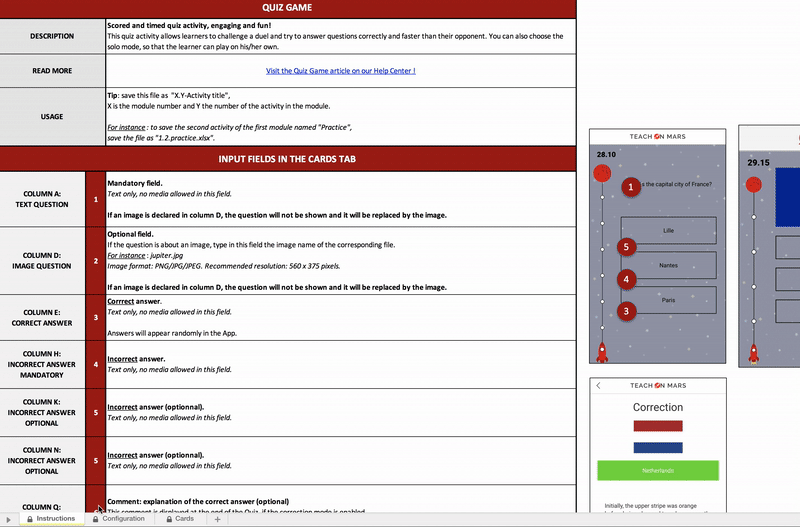Click the red stripe swatch under Correction

coord(658,426)
